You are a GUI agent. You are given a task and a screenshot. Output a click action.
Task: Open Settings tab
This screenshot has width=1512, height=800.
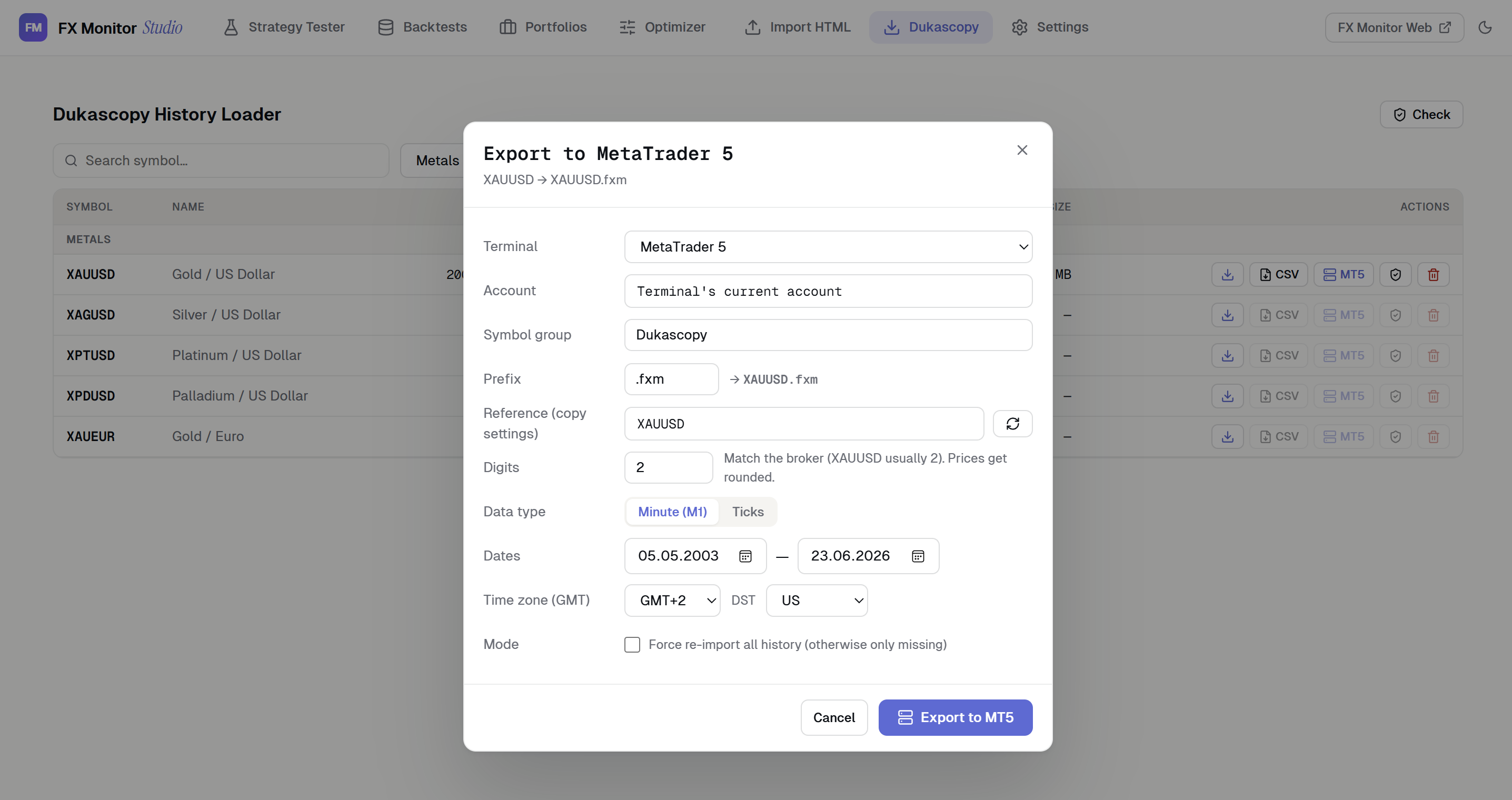coord(1049,27)
